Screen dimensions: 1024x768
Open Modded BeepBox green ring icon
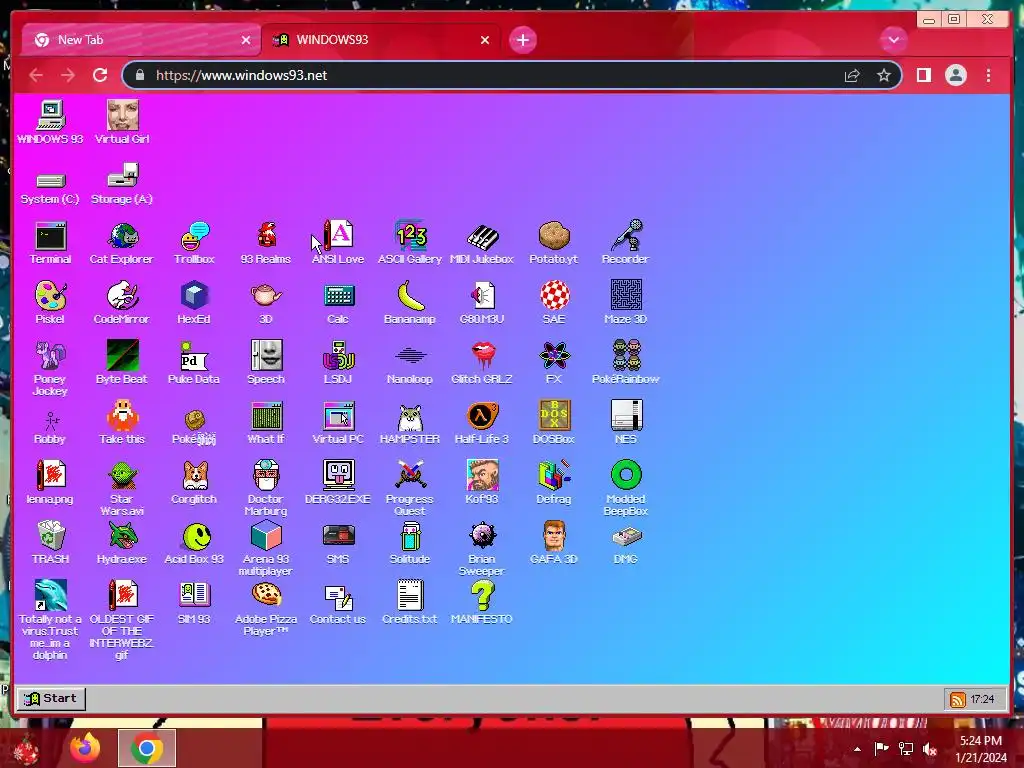coord(626,488)
